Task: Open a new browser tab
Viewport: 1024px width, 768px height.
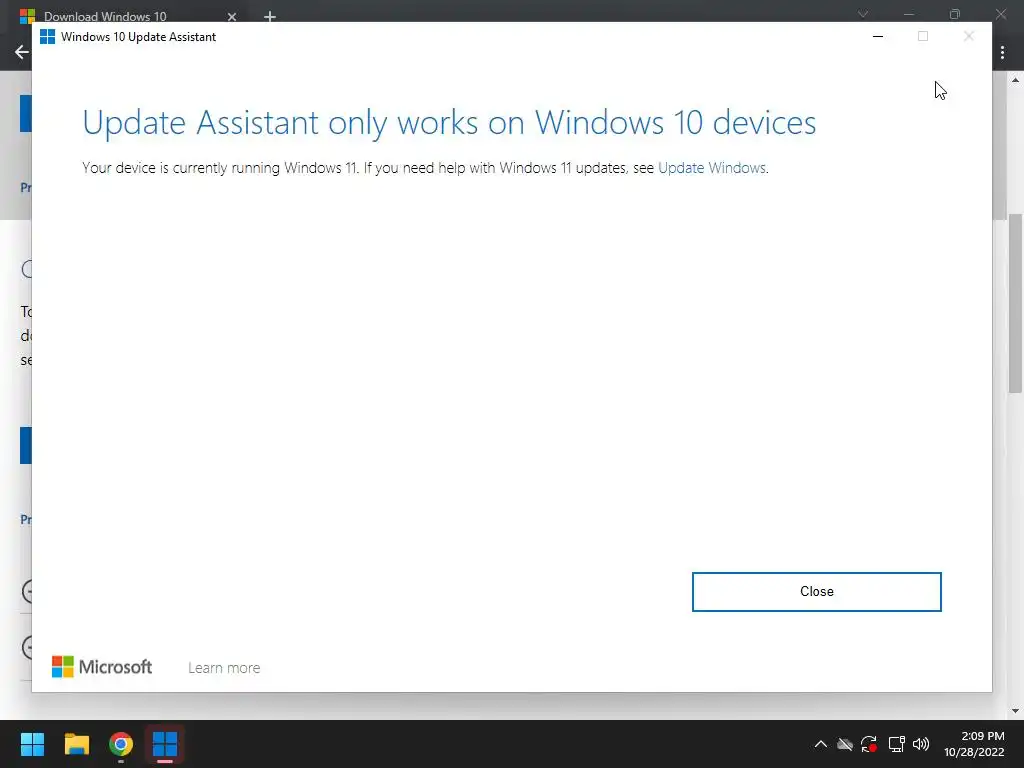Action: [270, 16]
